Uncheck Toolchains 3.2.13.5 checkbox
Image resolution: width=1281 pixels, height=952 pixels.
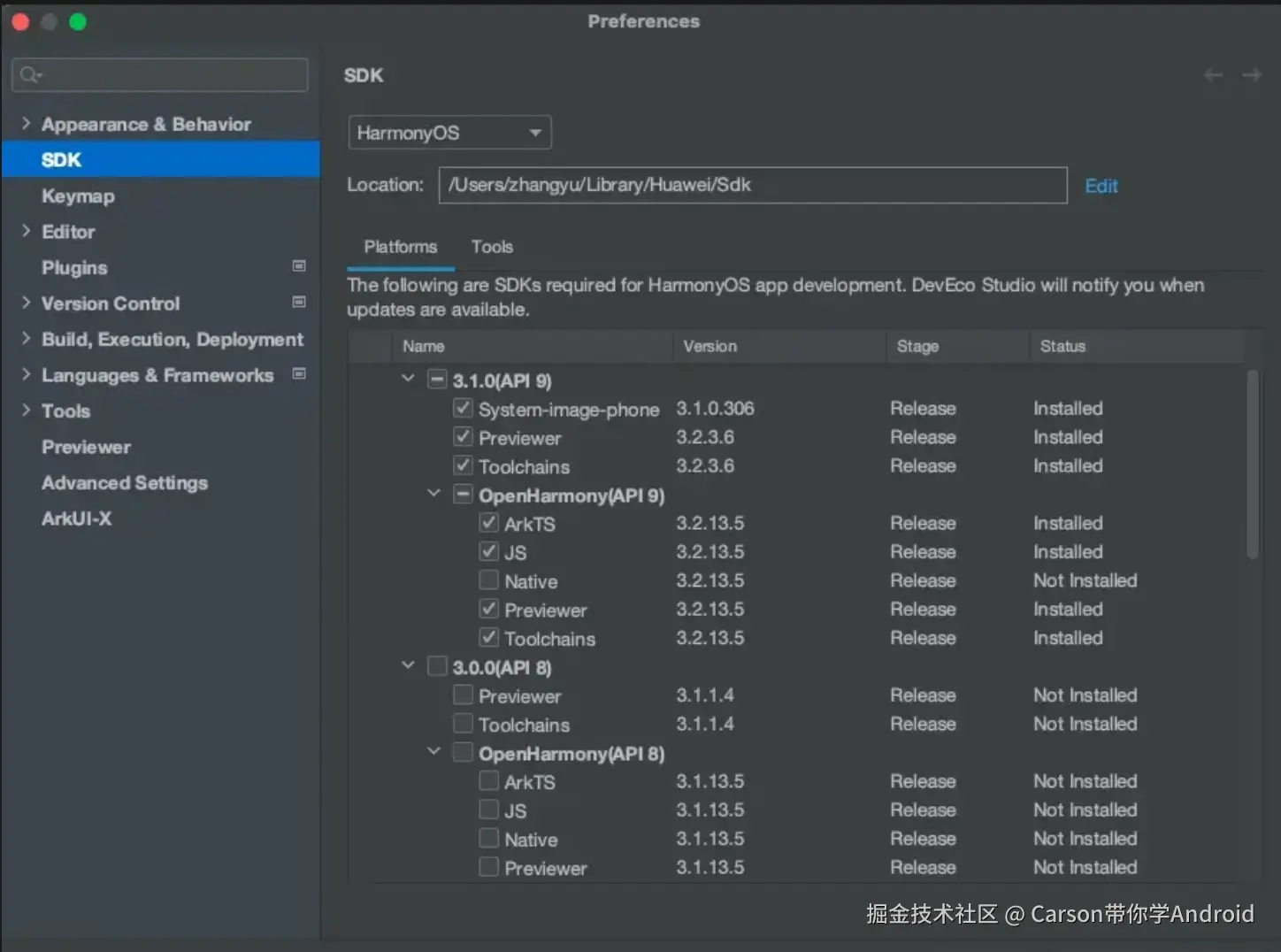488,637
